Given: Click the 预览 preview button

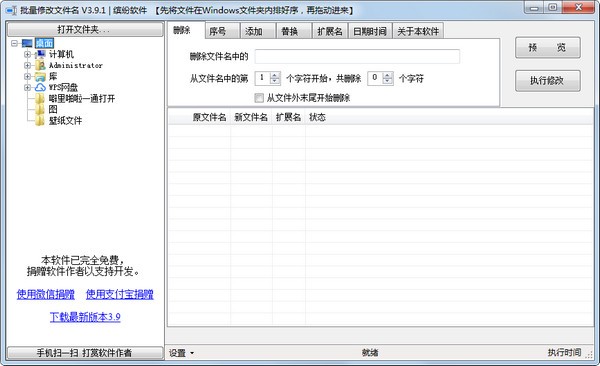Looking at the screenshot, I should 548,48.
